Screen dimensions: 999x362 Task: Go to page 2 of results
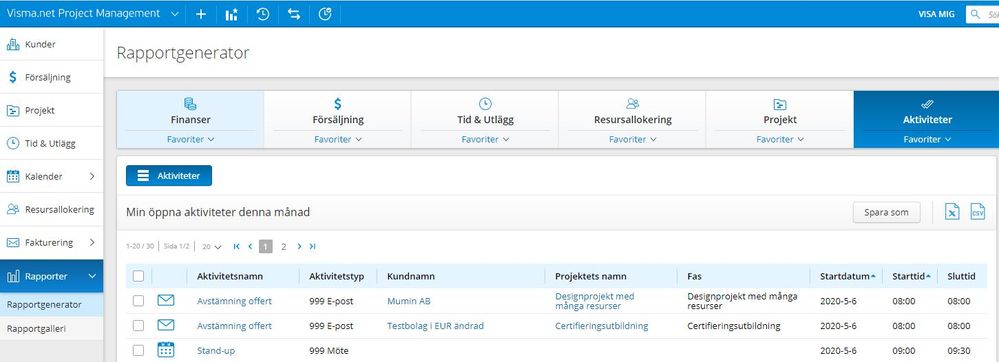click(x=284, y=247)
